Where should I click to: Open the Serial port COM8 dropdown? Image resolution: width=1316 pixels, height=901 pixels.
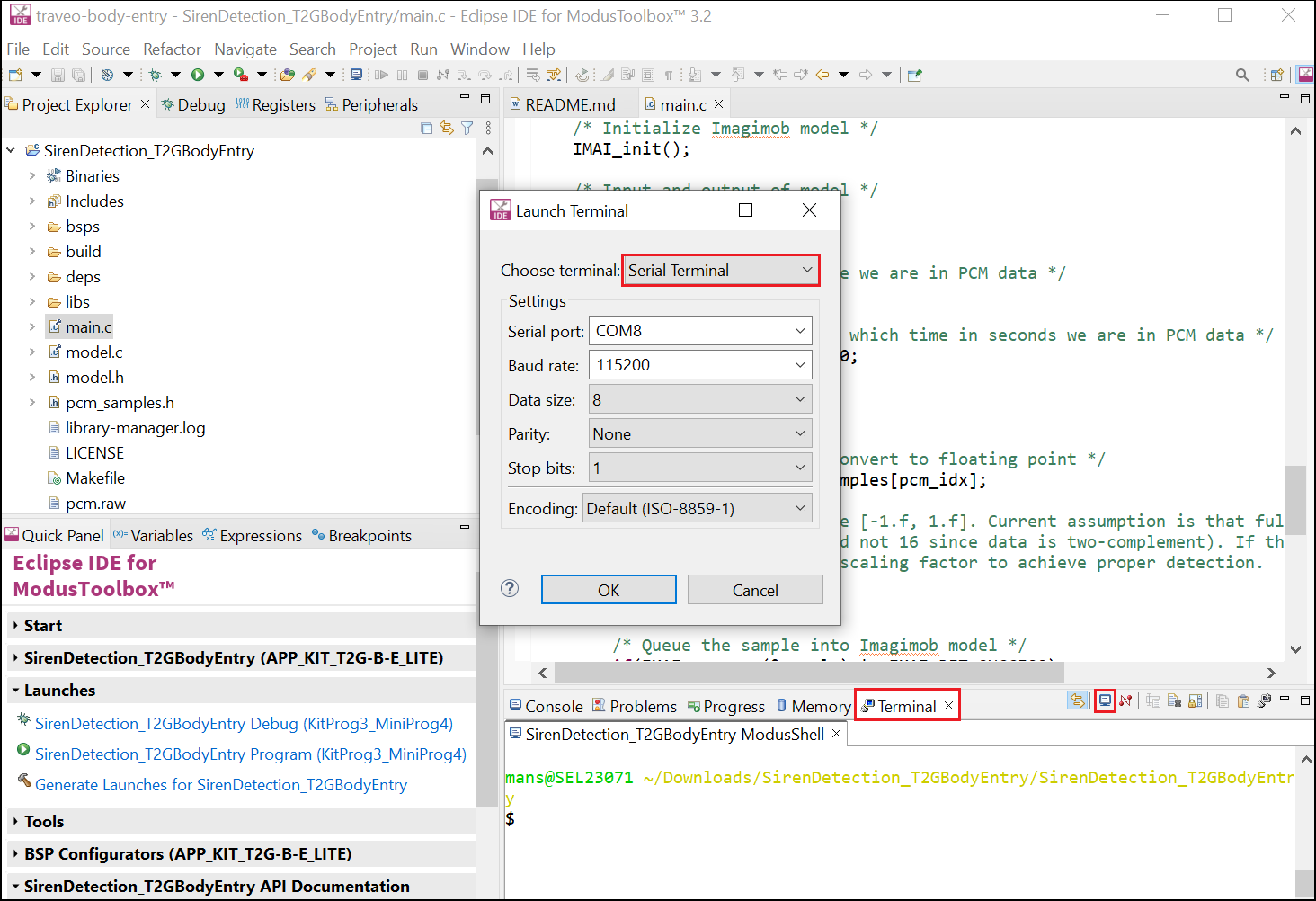(x=700, y=330)
